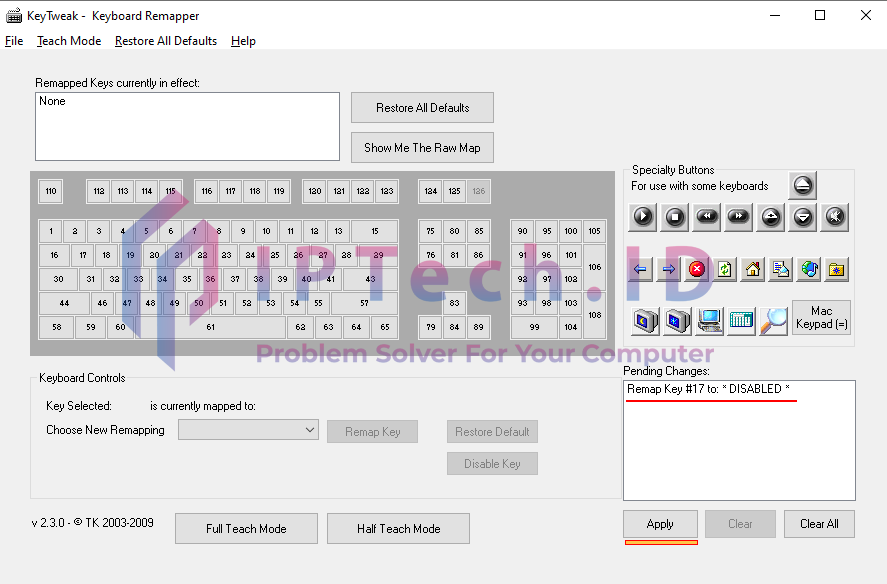The height and width of the screenshot is (584, 887).
Task: Select numpad key 108 on keyboard map
Action: pyautogui.click(x=595, y=315)
